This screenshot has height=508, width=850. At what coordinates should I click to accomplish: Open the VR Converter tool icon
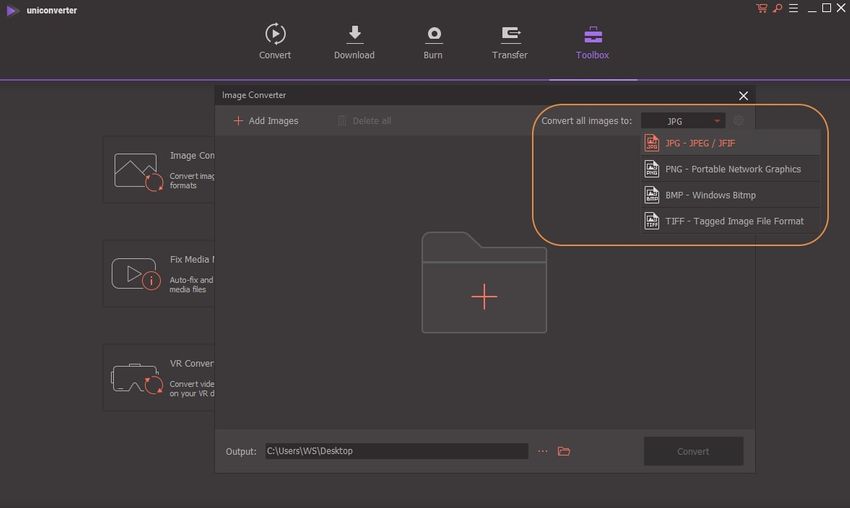tap(136, 378)
